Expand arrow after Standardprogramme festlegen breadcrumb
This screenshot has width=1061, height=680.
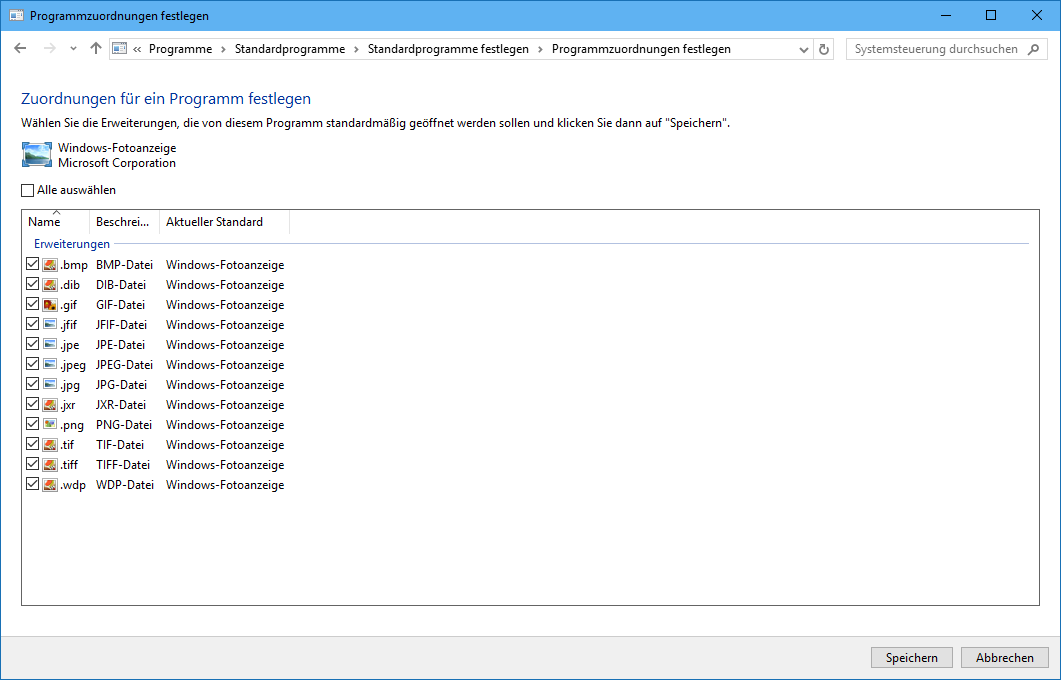(541, 49)
